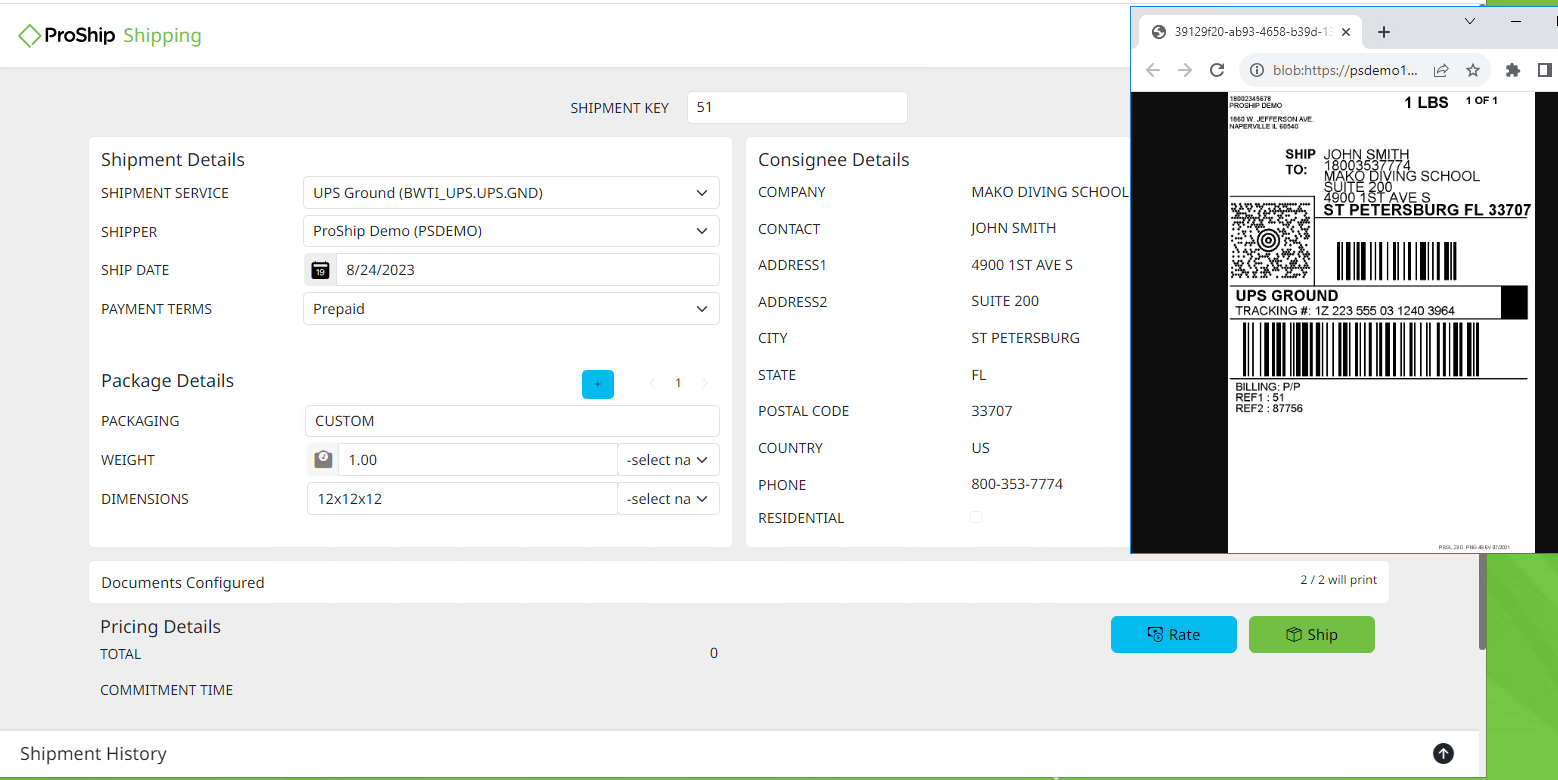Advance to the next package page

704,383
